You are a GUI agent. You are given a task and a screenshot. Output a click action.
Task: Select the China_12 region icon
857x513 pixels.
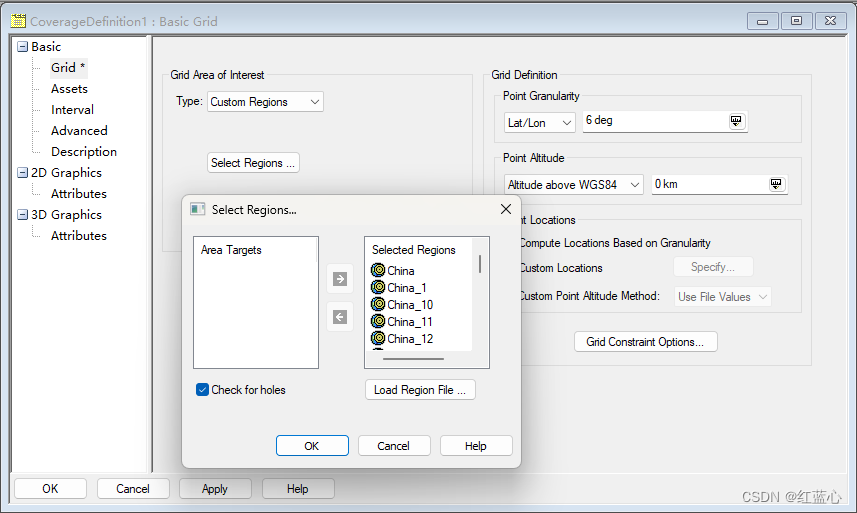click(x=378, y=338)
